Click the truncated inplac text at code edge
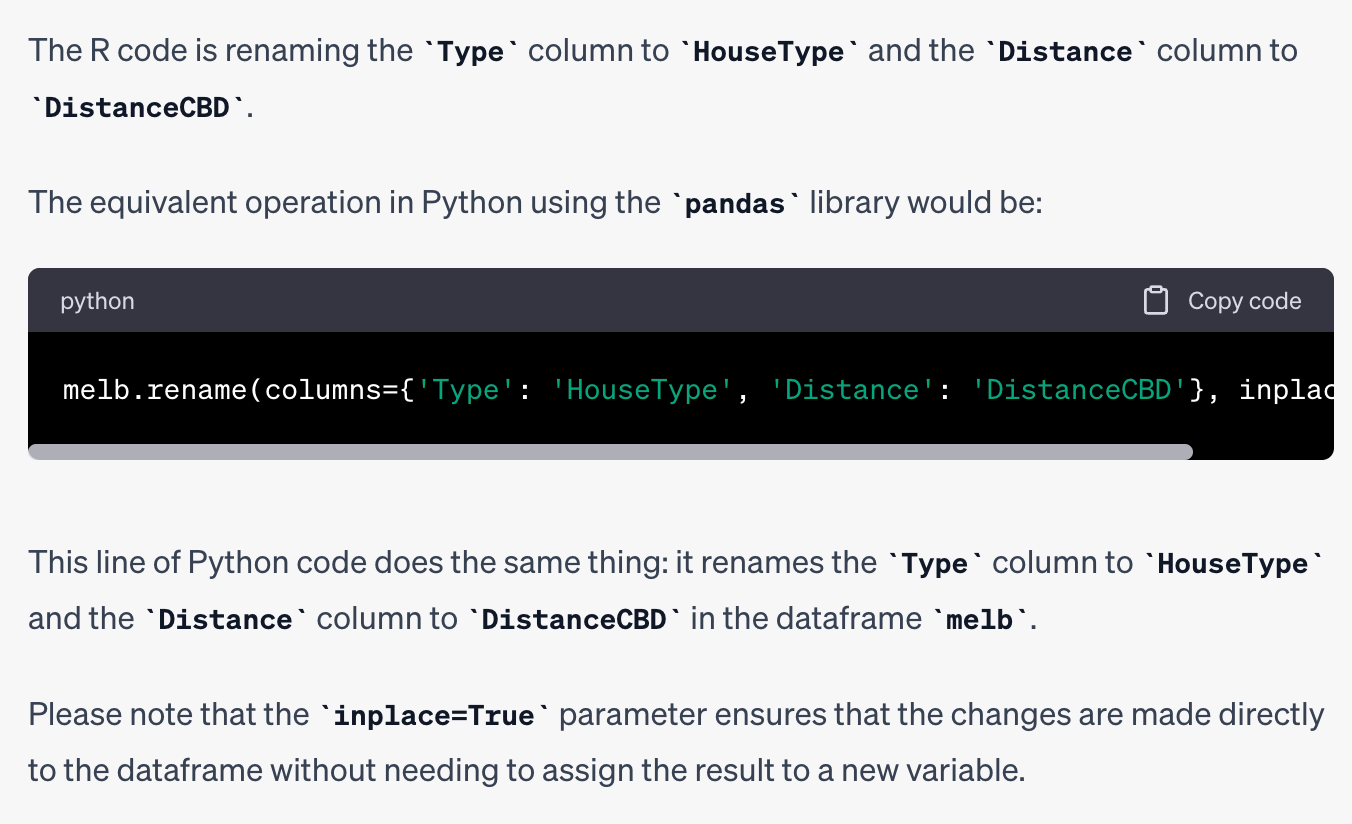Viewport: 1352px width, 824px height. [x=1285, y=389]
